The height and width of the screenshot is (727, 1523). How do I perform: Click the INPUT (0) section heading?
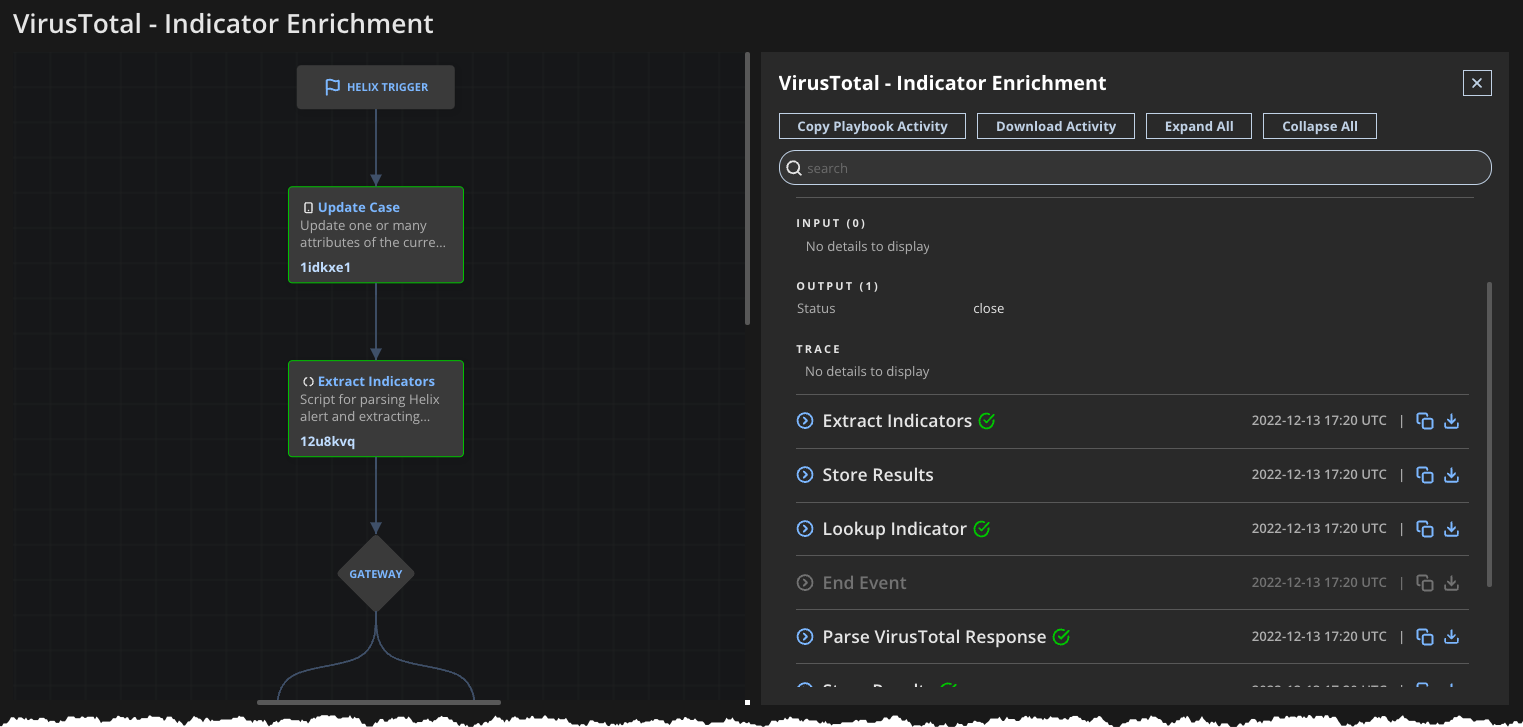[x=831, y=223]
